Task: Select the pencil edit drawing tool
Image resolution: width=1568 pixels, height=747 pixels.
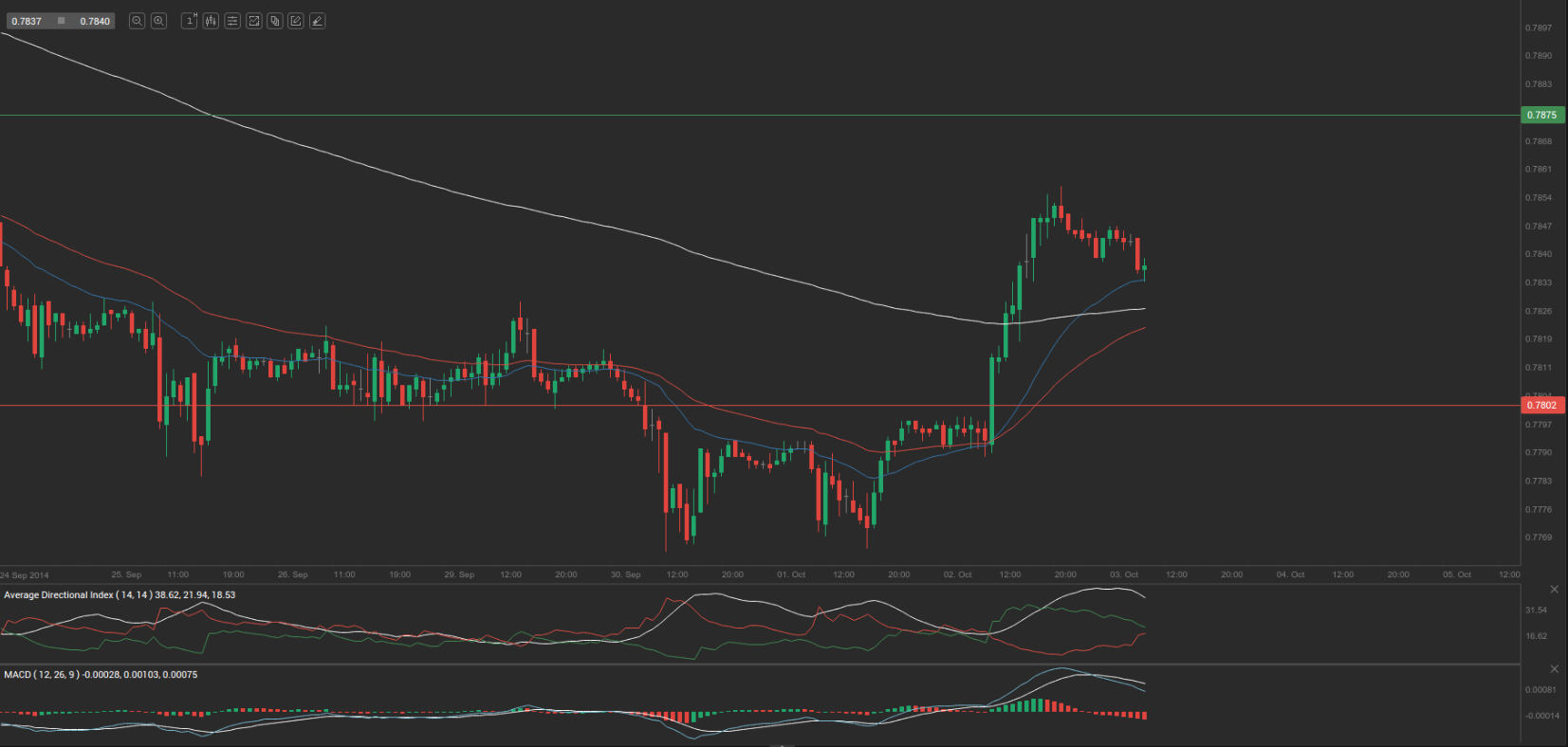Action: 296,21
